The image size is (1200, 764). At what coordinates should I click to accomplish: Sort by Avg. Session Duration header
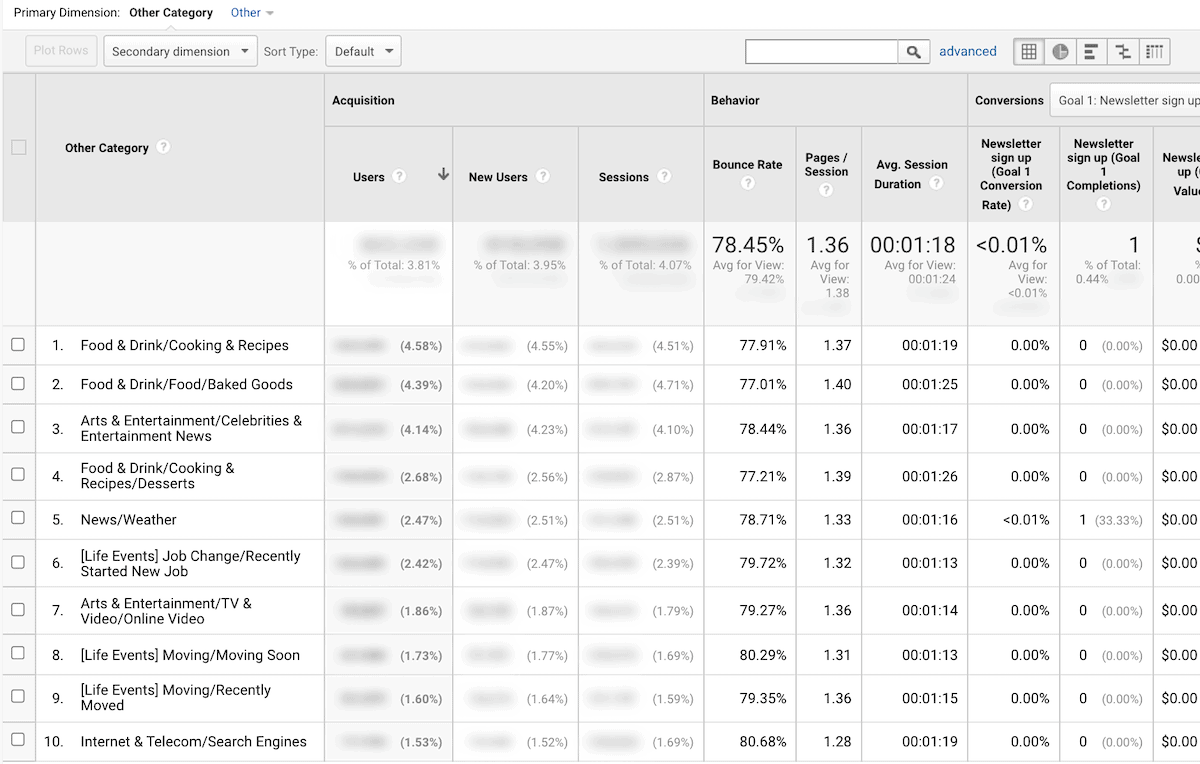point(912,174)
